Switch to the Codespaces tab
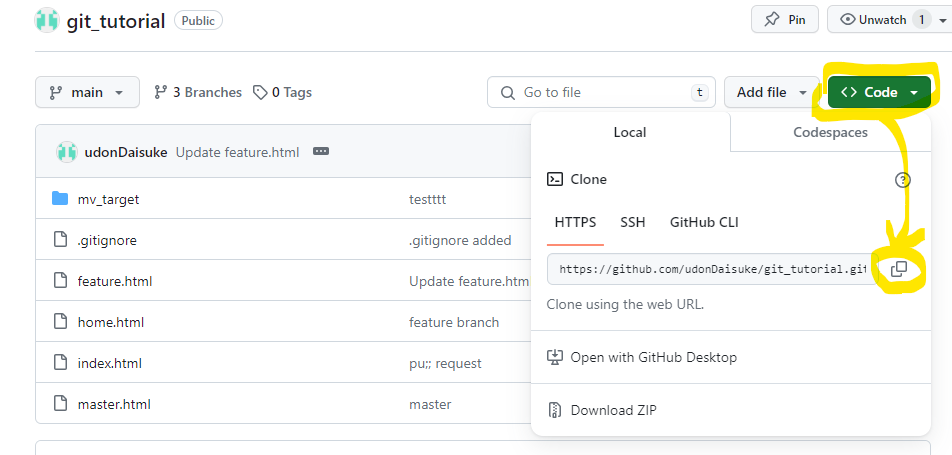 831,132
